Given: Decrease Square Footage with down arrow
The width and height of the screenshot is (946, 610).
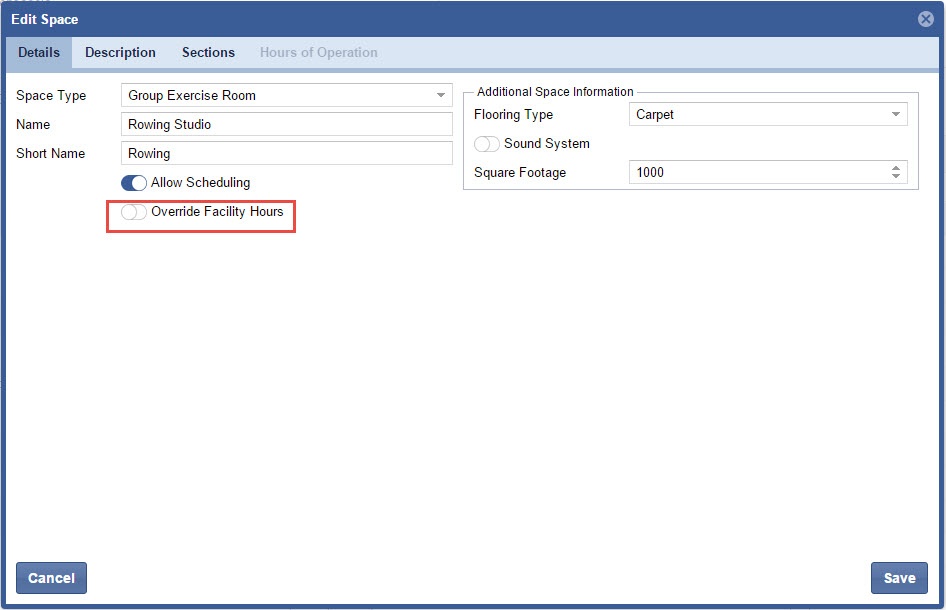Looking at the screenshot, I should (895, 177).
